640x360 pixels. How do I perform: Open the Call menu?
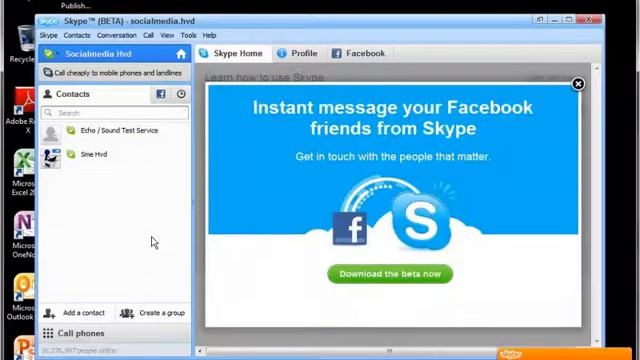pyautogui.click(x=148, y=36)
